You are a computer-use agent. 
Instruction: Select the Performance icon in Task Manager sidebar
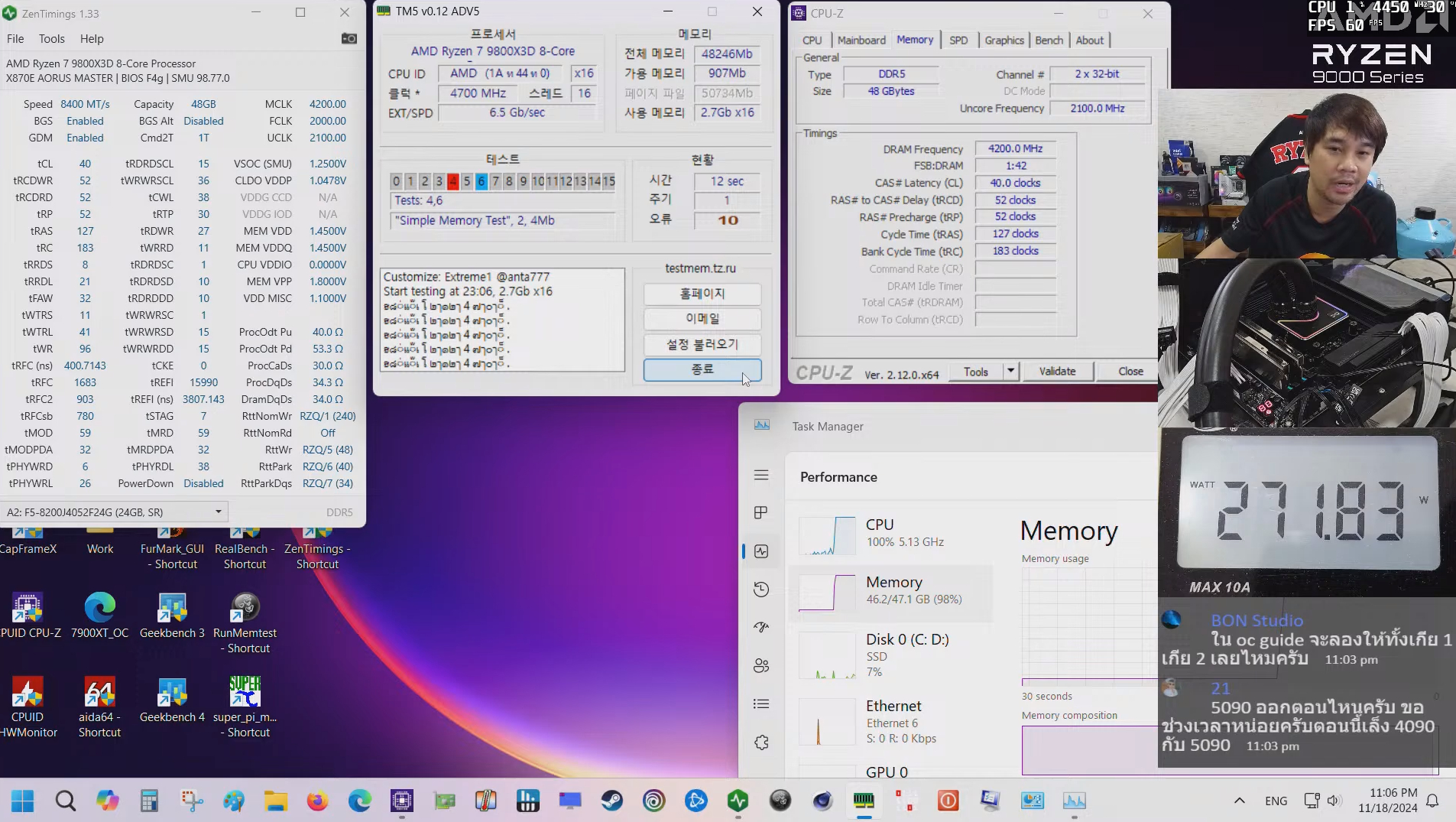tap(761, 551)
